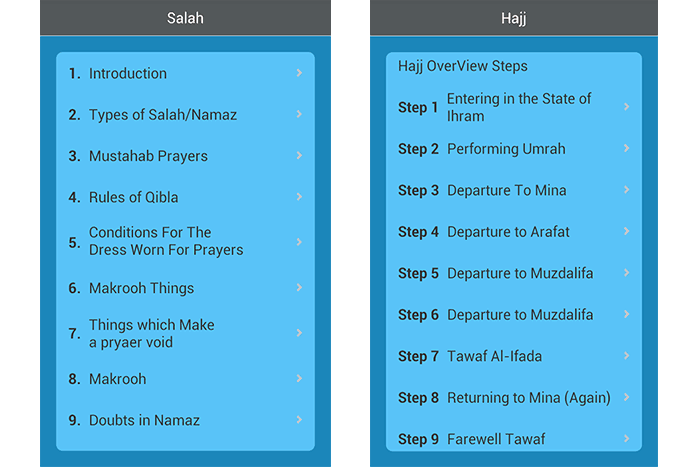The height and width of the screenshot is (467, 700).
Task: Expand the Types of Salah/Namaz chevron
Action: pos(299,115)
